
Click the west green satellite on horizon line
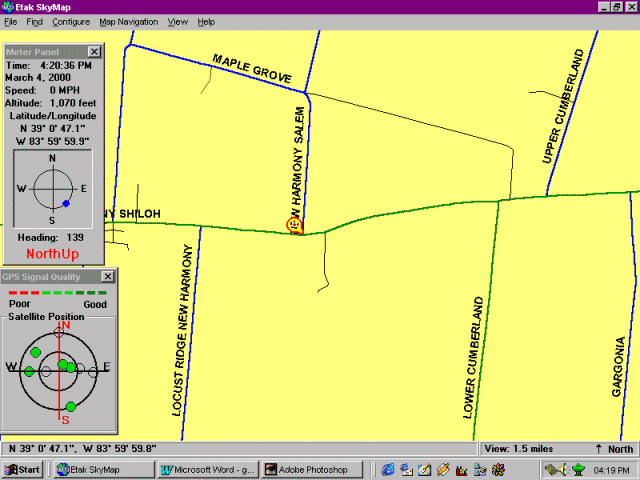point(29,371)
